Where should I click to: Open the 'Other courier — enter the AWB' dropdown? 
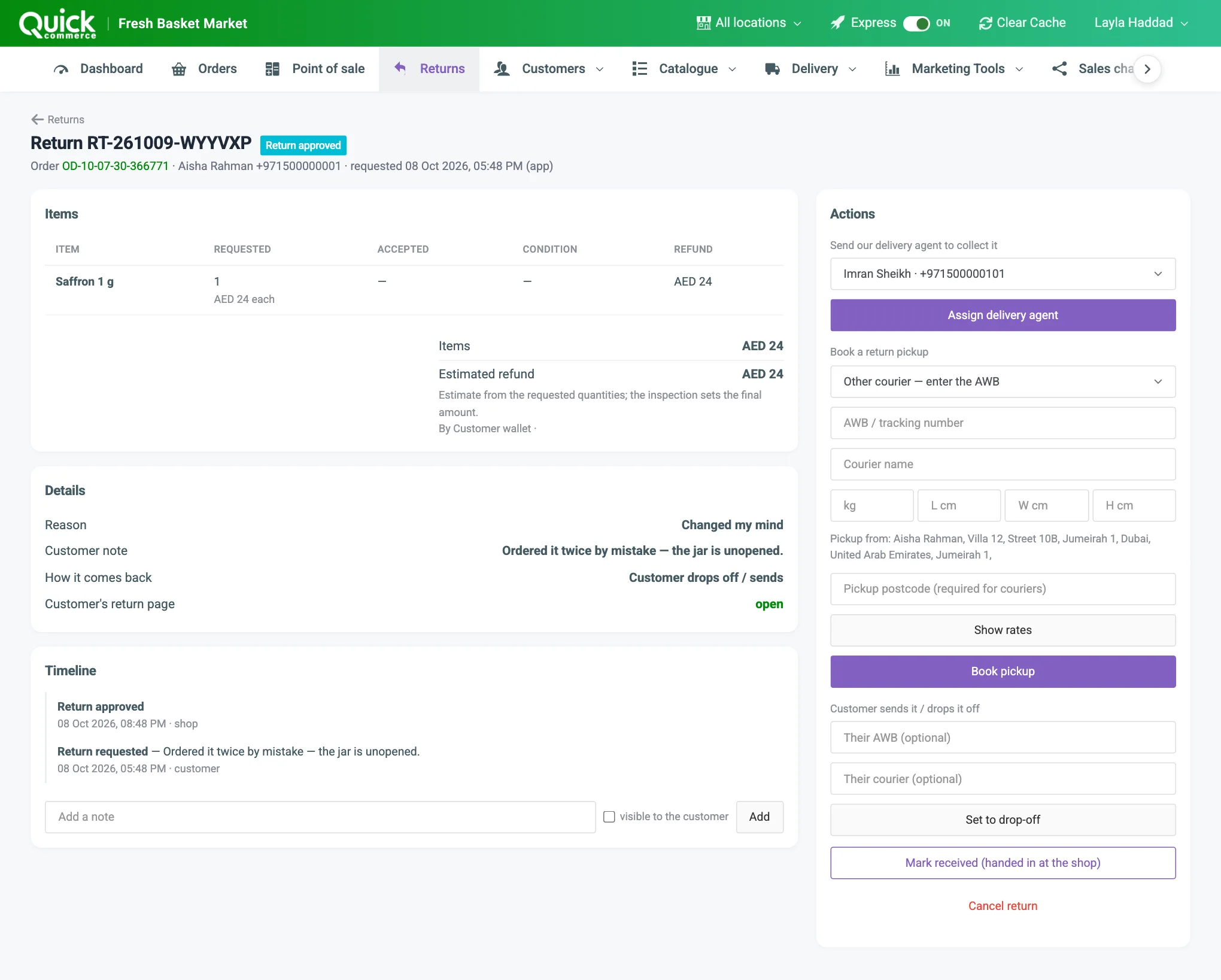1003,382
